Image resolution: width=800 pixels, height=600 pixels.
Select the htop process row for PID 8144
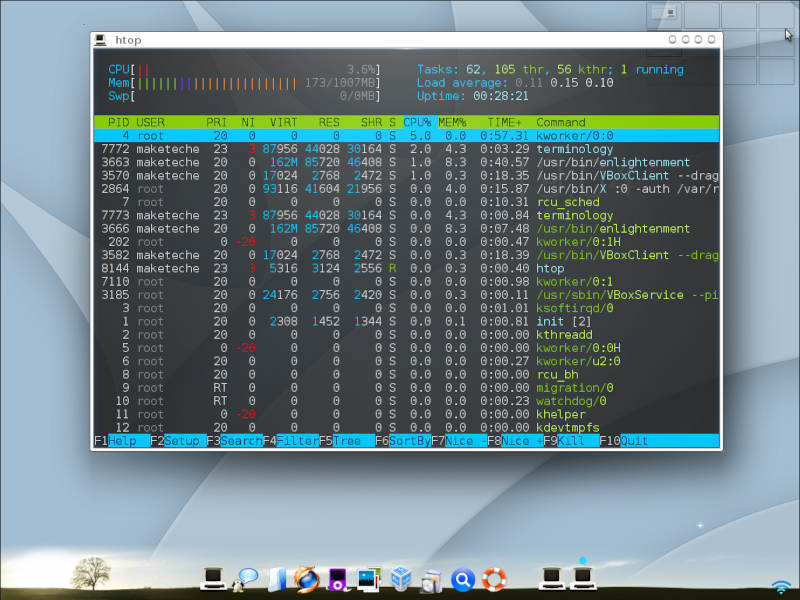click(x=400, y=269)
